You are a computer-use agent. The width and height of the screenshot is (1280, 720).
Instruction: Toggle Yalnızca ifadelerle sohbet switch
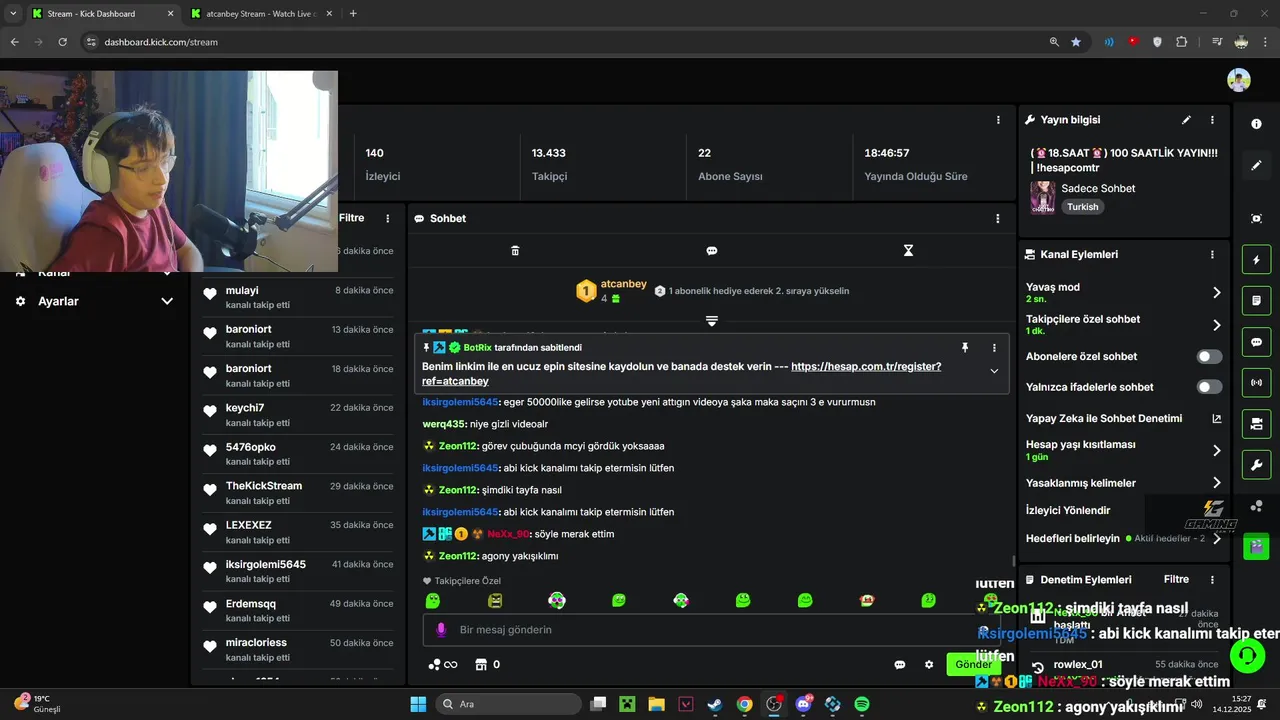click(x=1209, y=387)
